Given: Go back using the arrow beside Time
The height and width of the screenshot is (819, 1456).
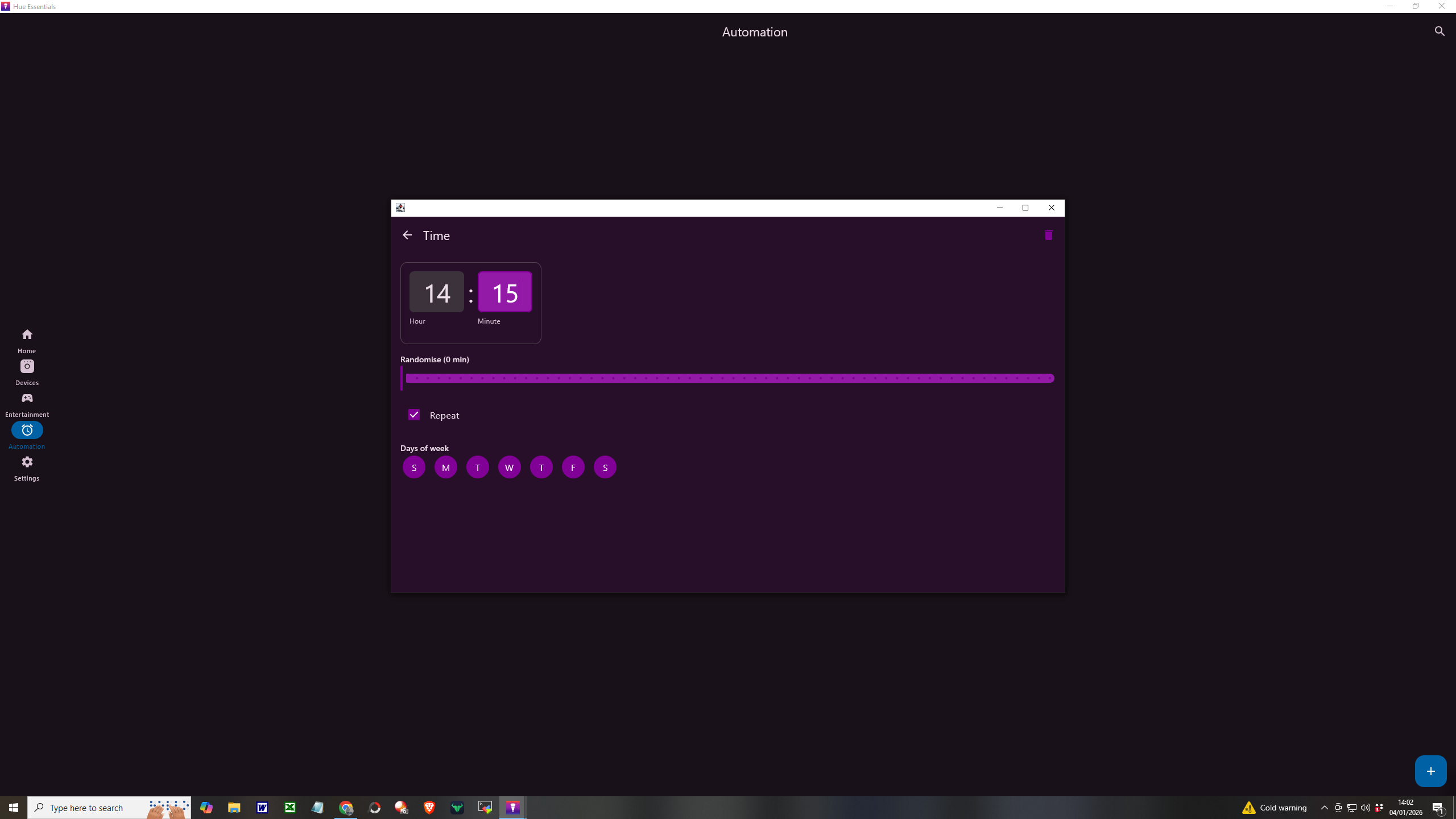Looking at the screenshot, I should pyautogui.click(x=407, y=235).
